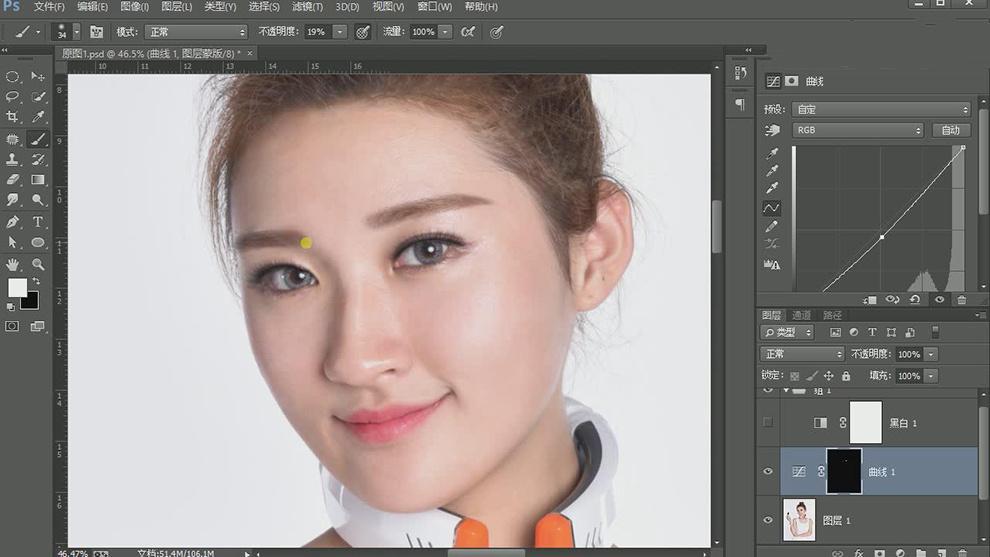Viewport: 990px width, 557px height.
Task: Click the delete adjustment trash icon in Curves panel
Action: pos(961,299)
